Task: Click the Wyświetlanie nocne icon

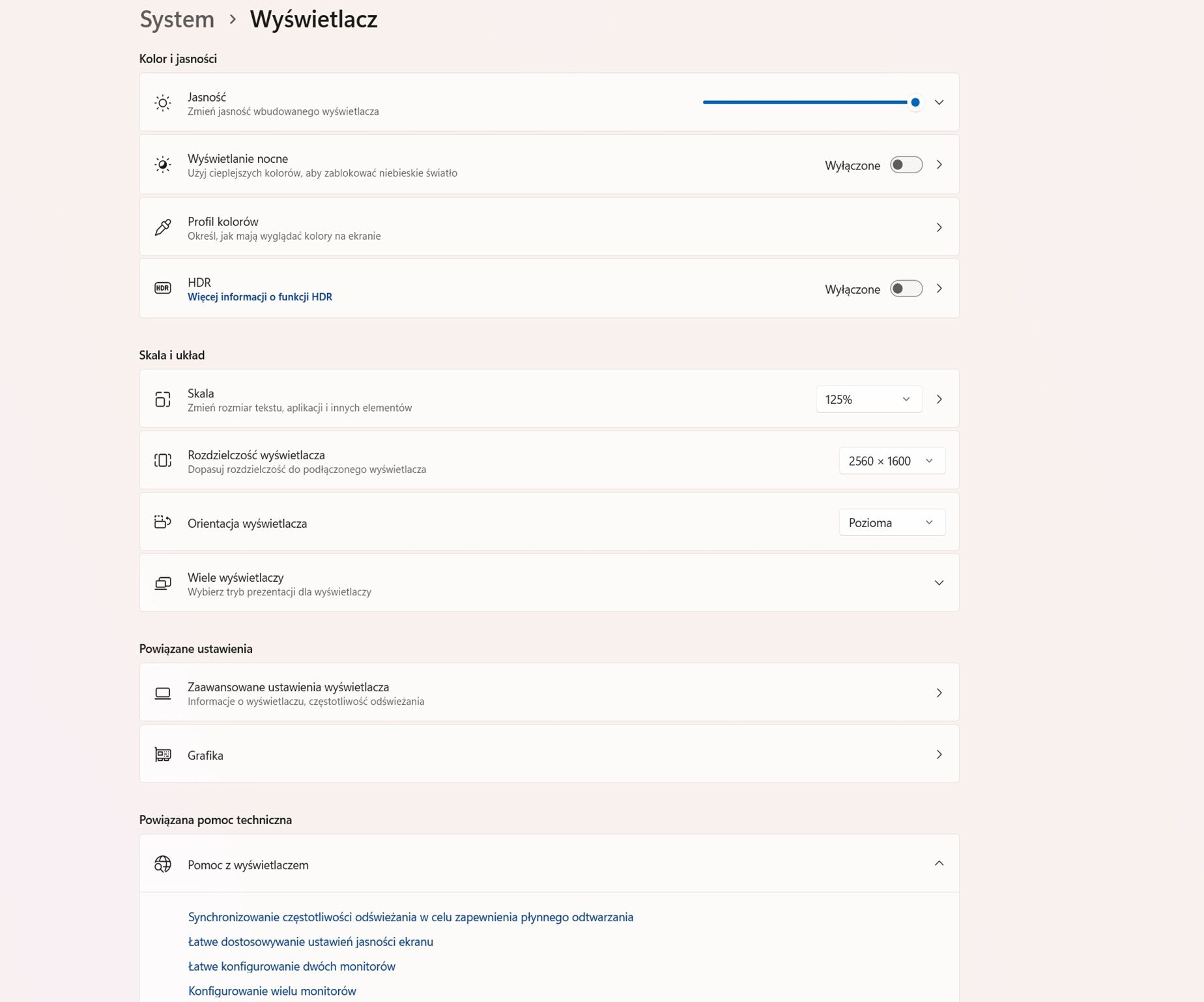Action: click(162, 164)
